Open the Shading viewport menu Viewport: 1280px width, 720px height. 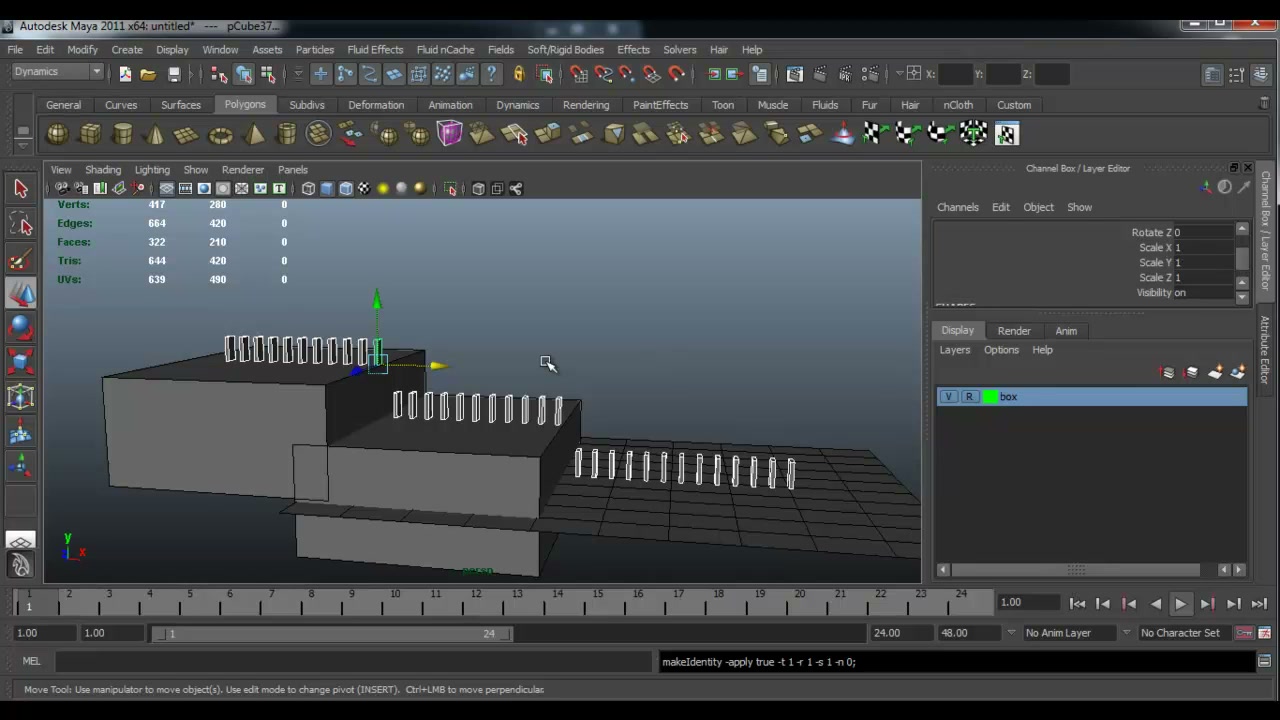tap(102, 170)
